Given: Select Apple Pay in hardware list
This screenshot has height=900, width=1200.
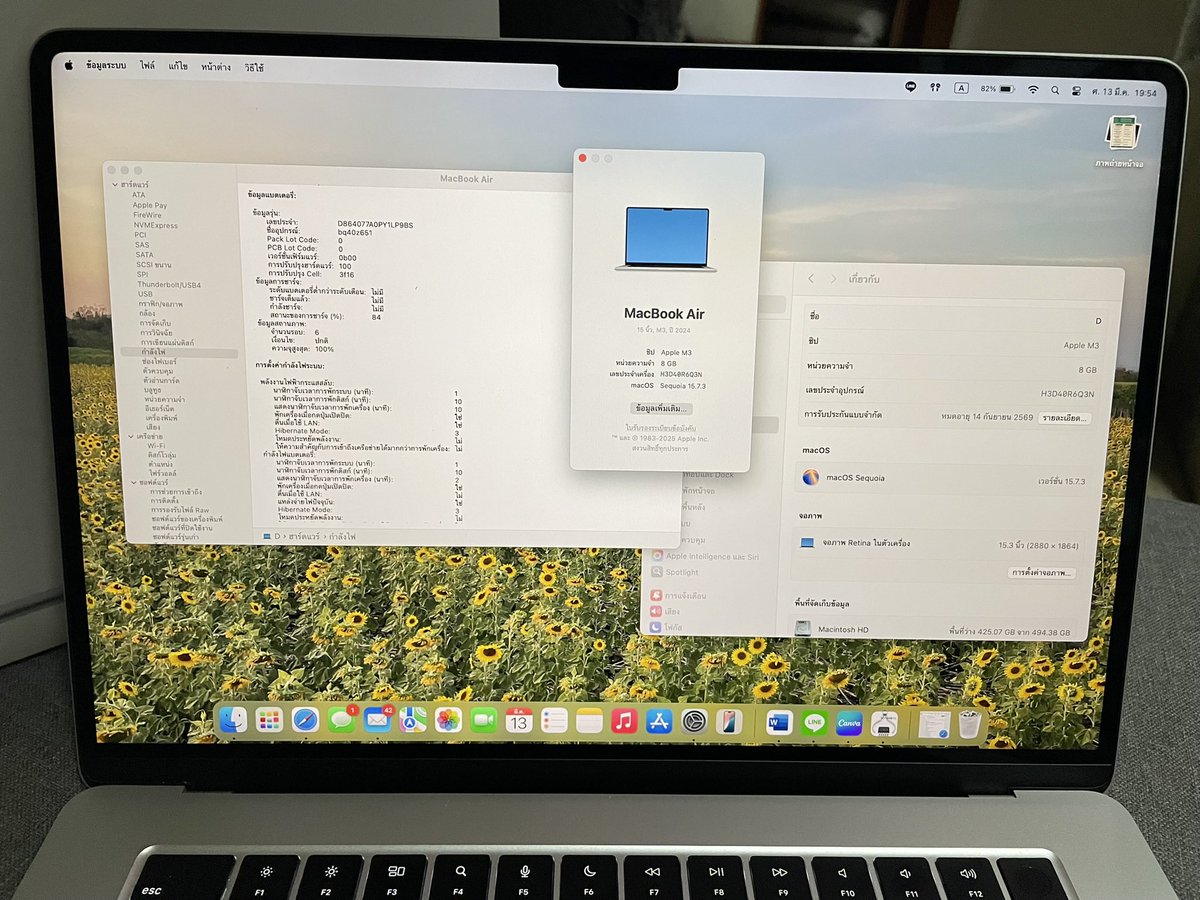Looking at the screenshot, I should point(150,205).
